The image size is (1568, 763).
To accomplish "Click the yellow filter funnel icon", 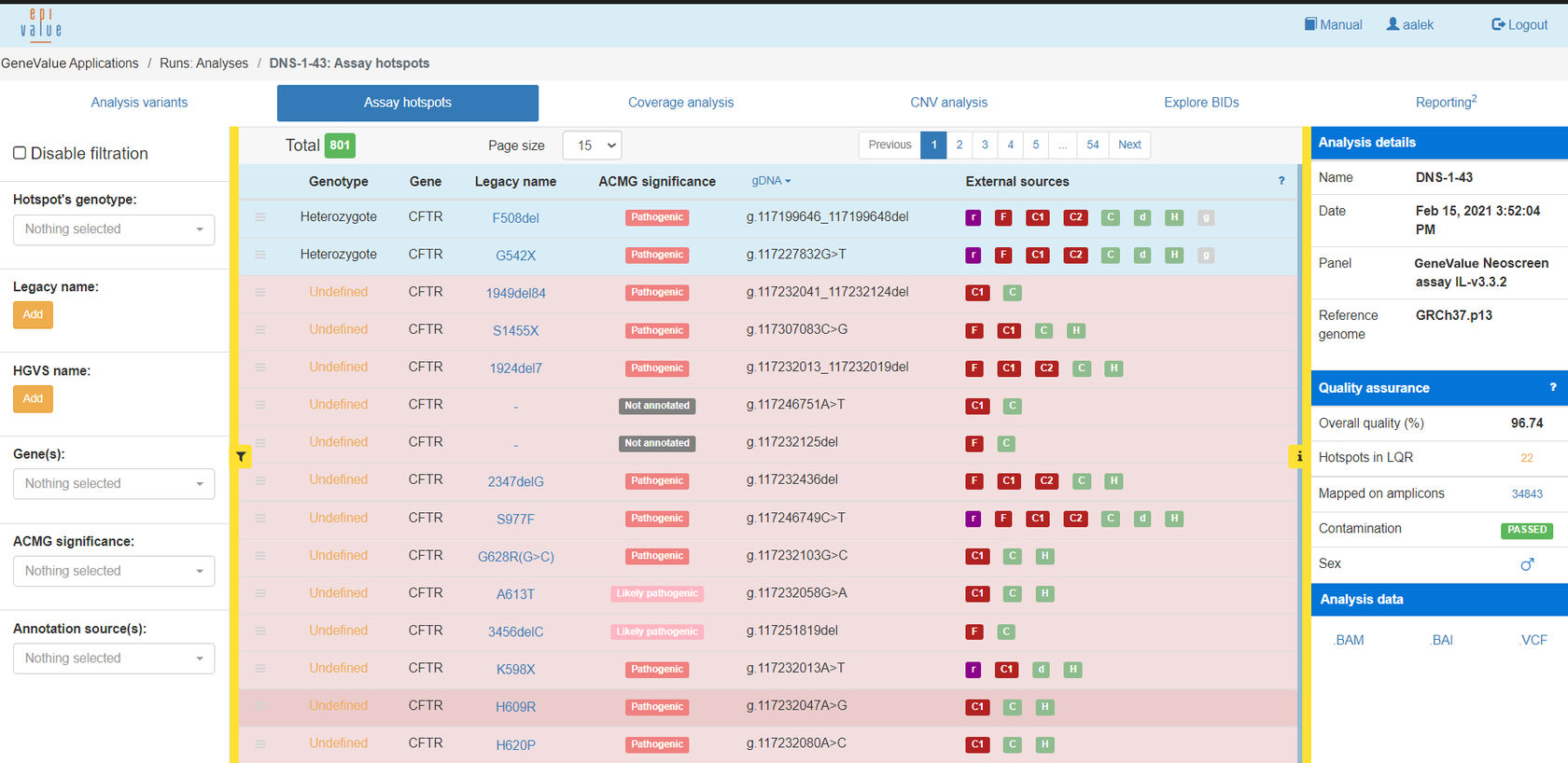I will pos(241,456).
